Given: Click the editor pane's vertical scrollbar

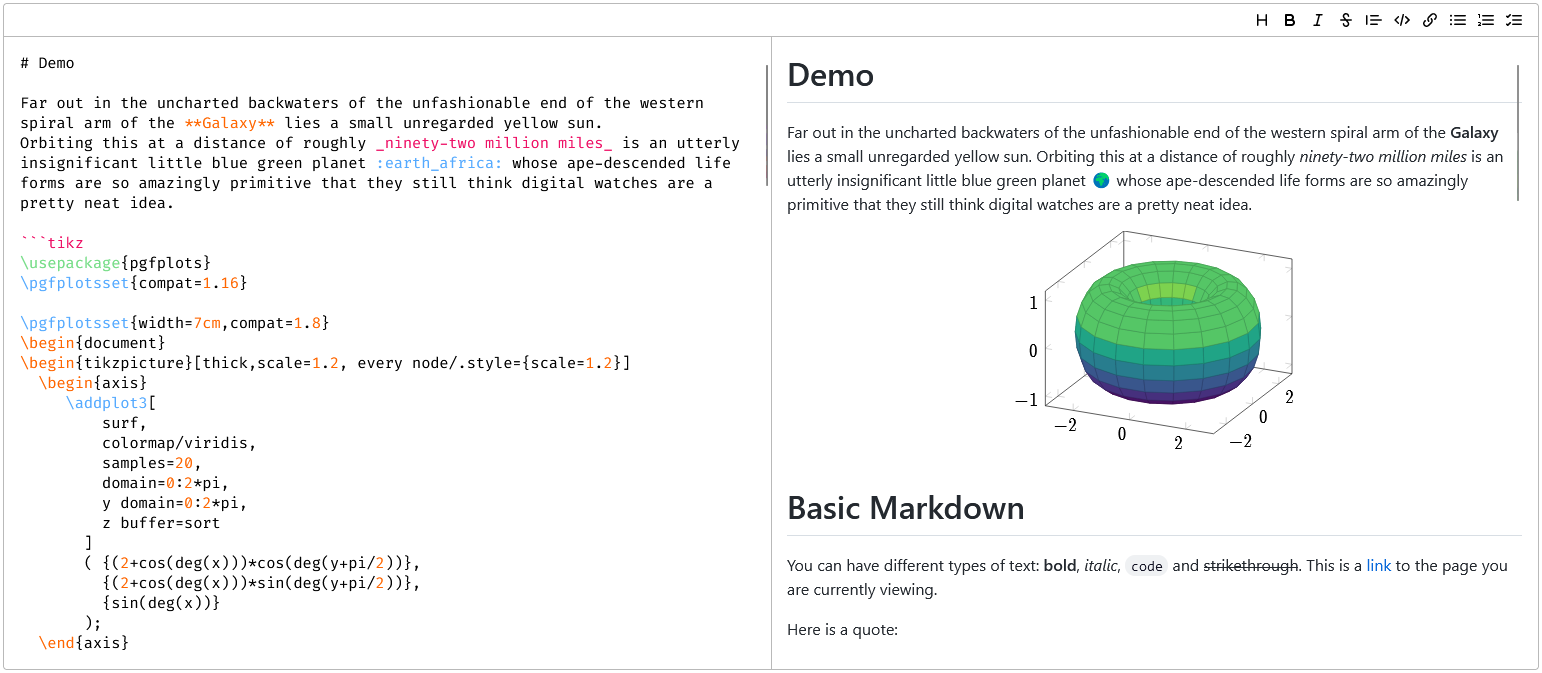Looking at the screenshot, I should point(766,125).
